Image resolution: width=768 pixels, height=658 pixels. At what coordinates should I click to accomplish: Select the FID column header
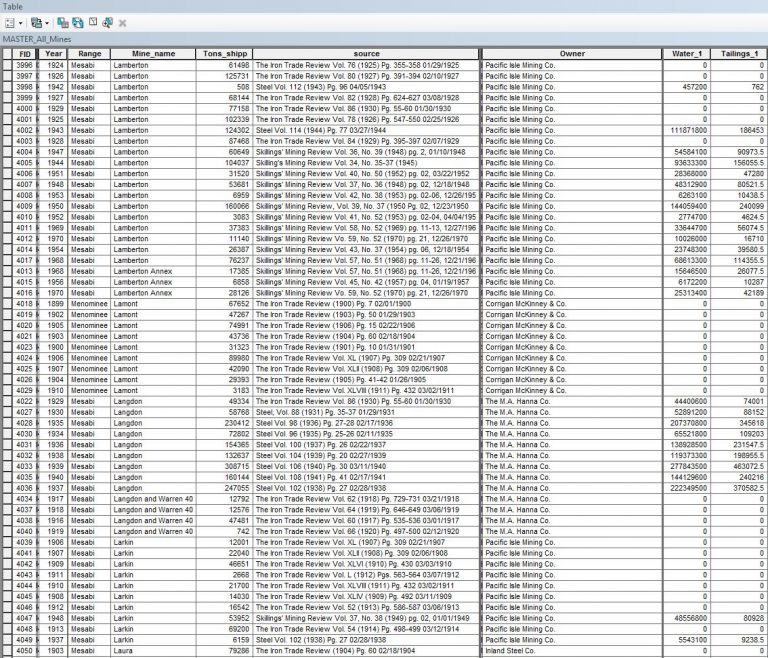[26, 53]
